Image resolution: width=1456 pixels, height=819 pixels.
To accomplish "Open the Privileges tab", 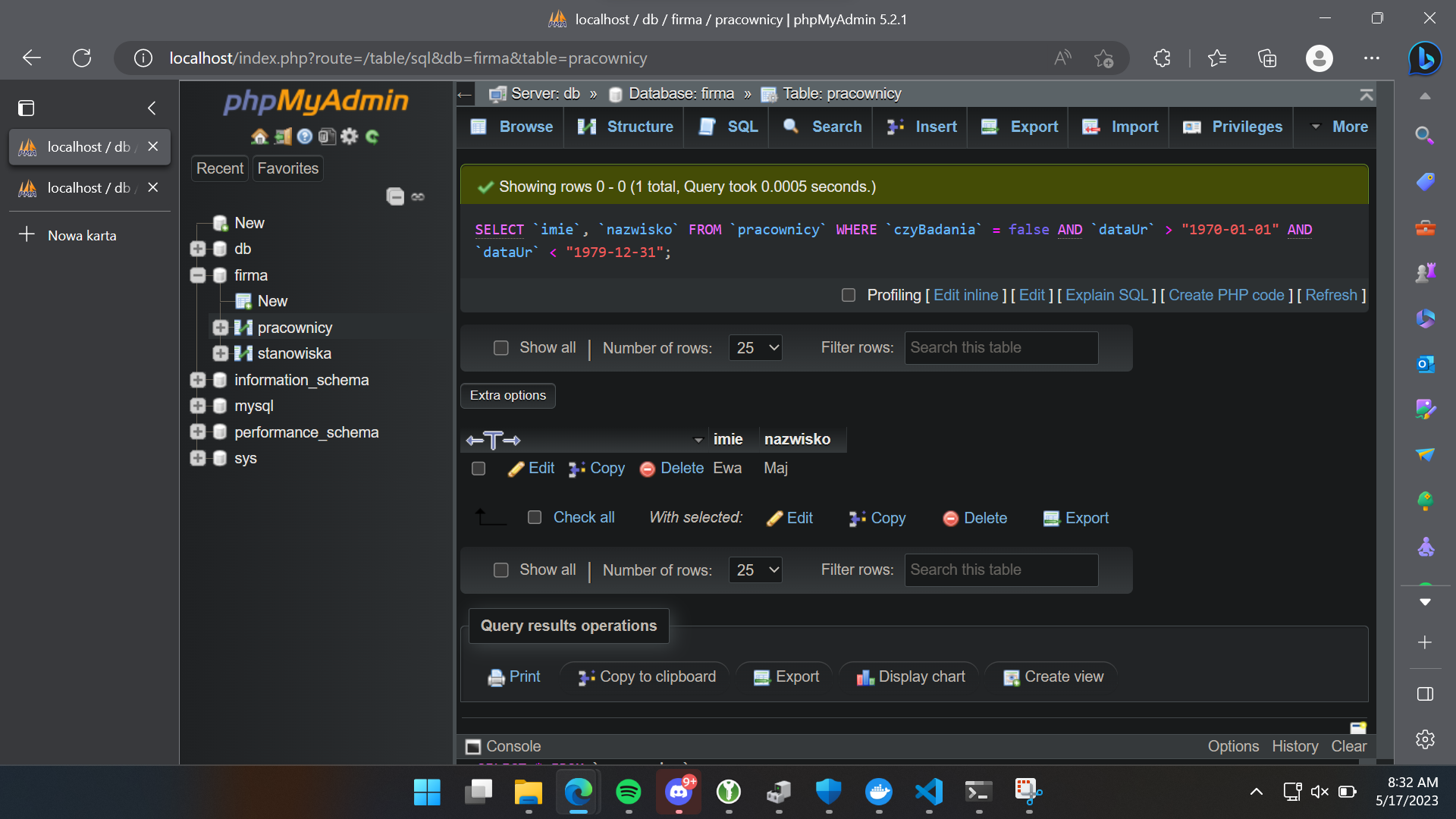I will pos(1232,127).
